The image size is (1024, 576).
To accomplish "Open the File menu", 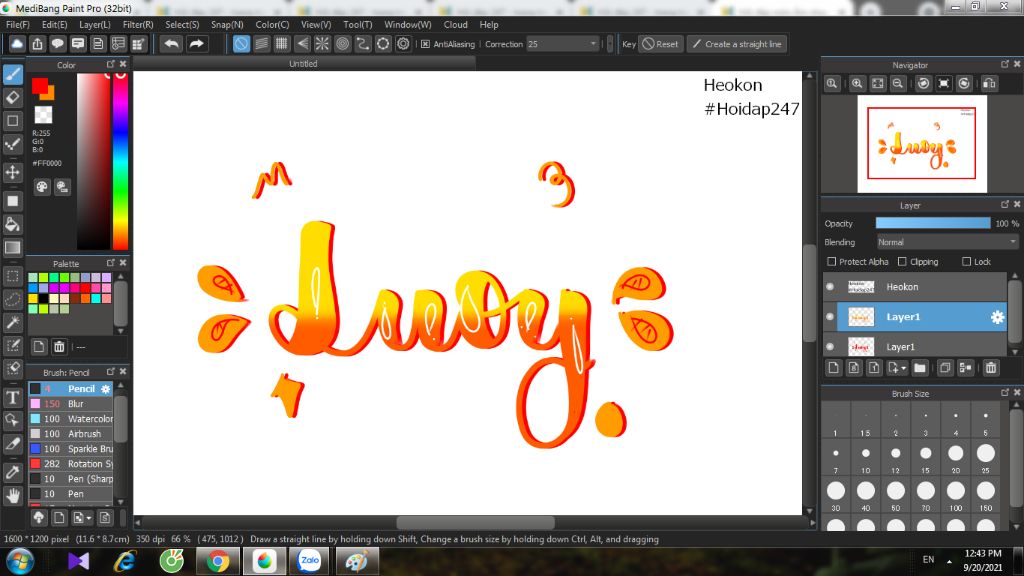I will coord(18,24).
